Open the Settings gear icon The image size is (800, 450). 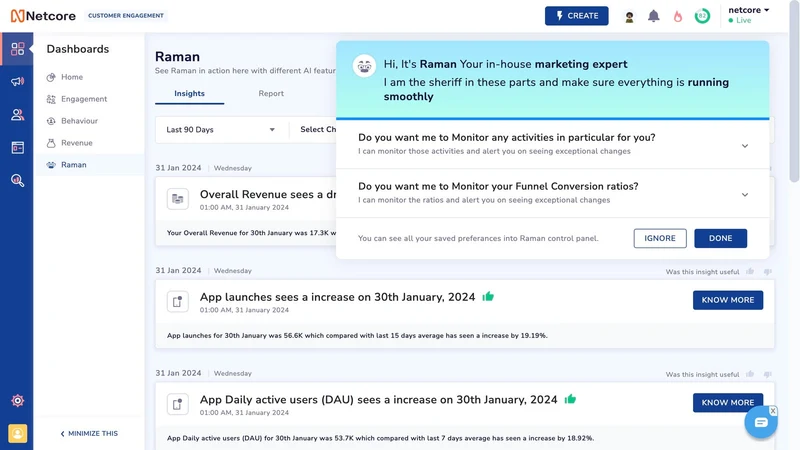(17, 401)
